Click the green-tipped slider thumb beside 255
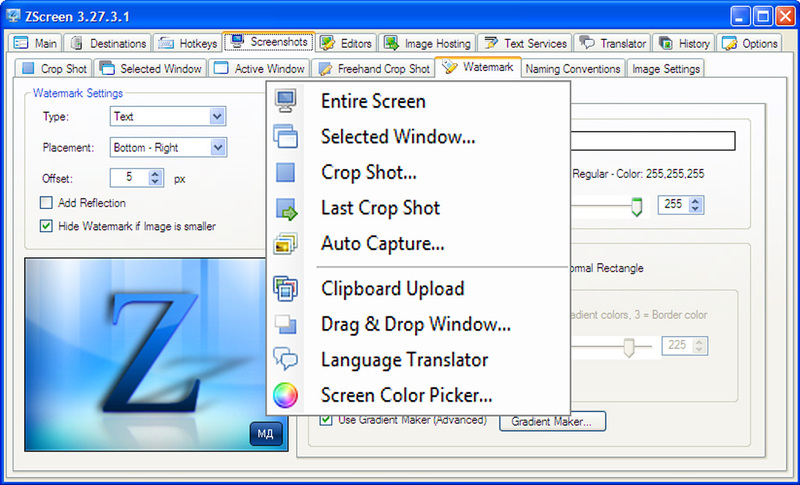The height and width of the screenshot is (485, 800). (636, 207)
